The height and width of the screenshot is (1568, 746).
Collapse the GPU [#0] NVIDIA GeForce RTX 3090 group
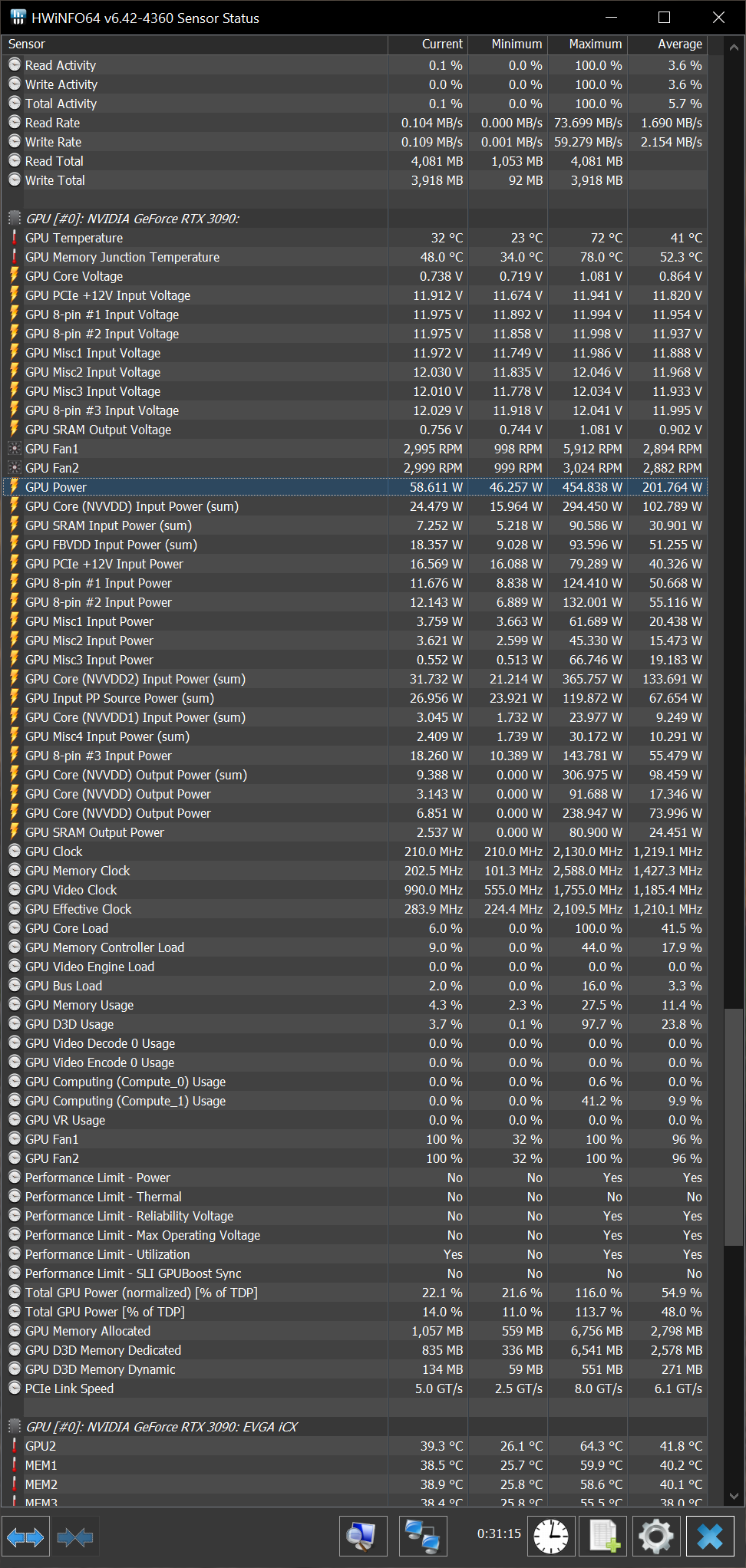tap(14, 219)
